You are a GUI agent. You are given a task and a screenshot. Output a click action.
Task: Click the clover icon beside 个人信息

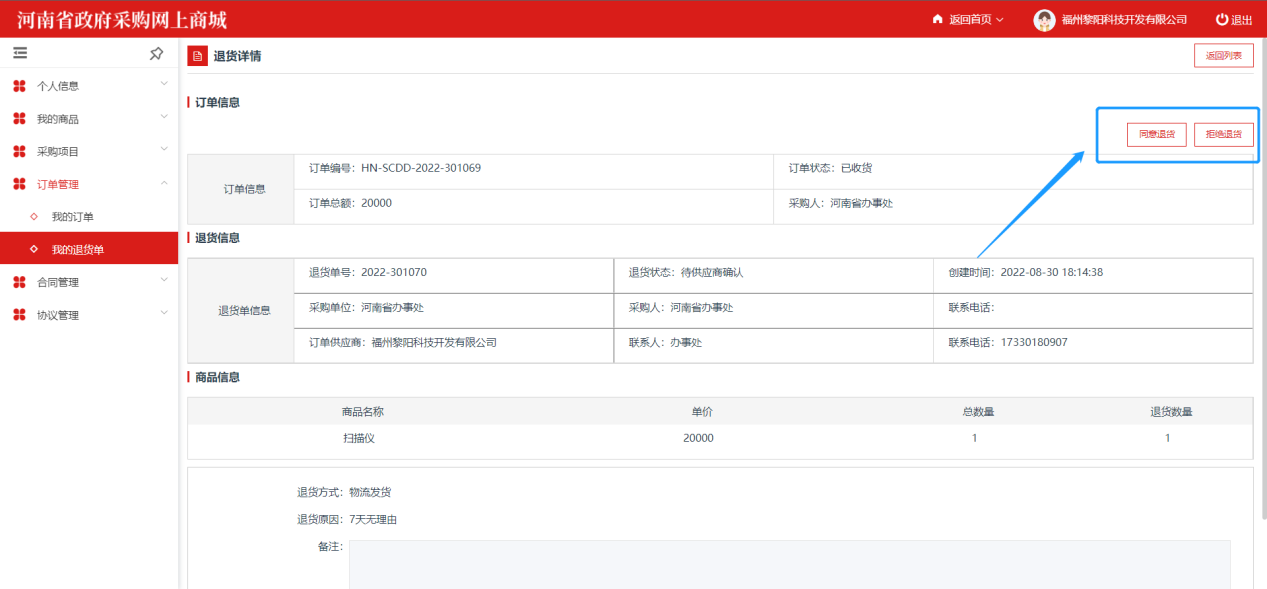(19, 86)
